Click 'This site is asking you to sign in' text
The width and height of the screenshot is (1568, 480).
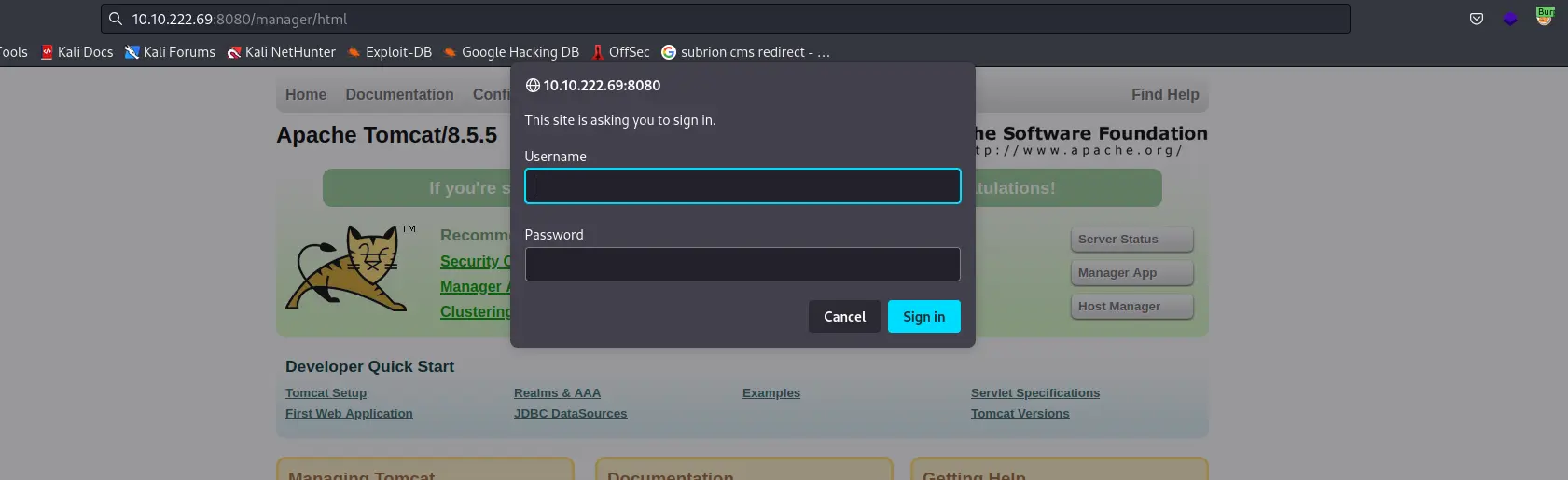coord(620,120)
